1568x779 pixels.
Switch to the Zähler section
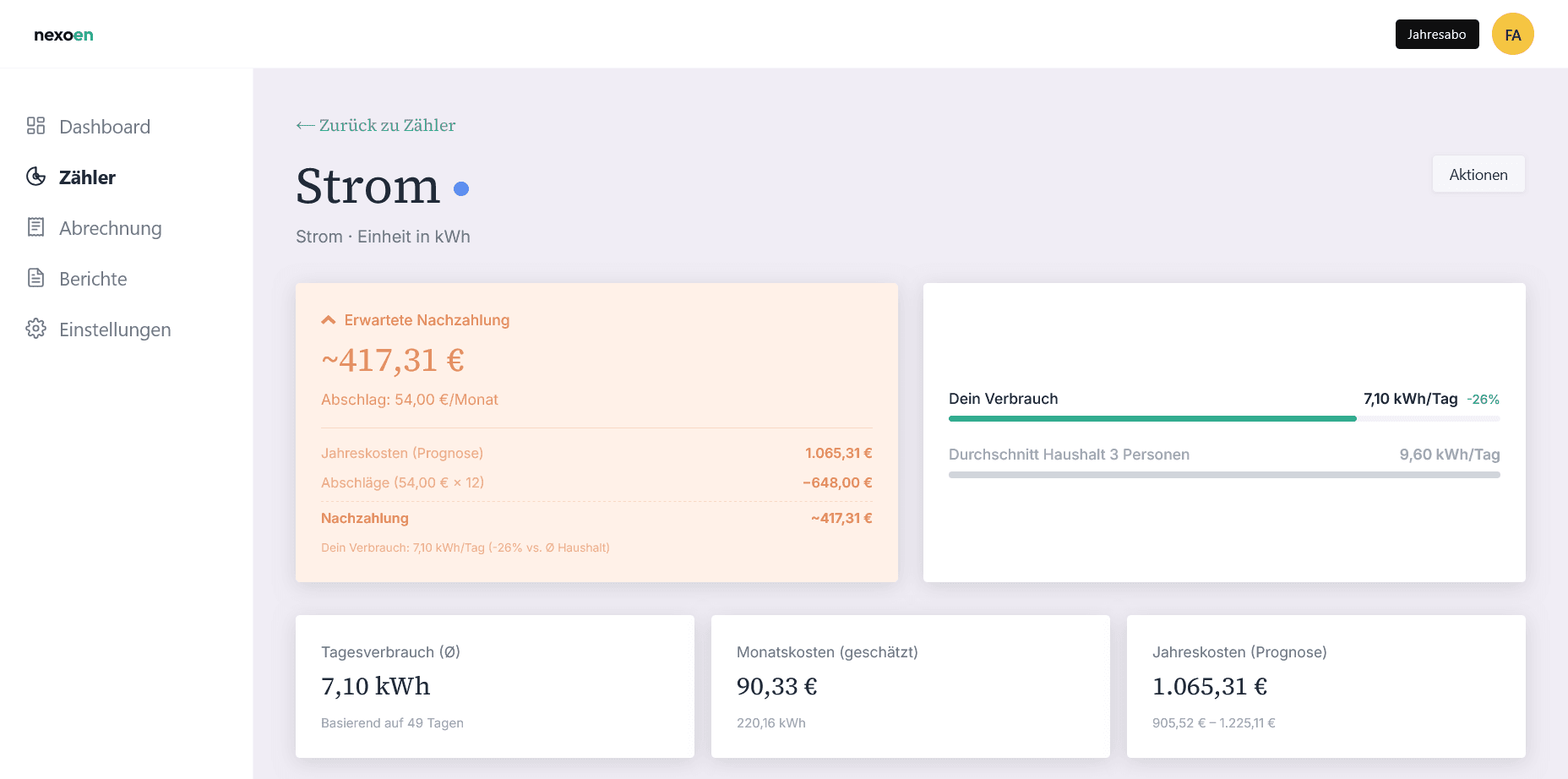point(87,177)
